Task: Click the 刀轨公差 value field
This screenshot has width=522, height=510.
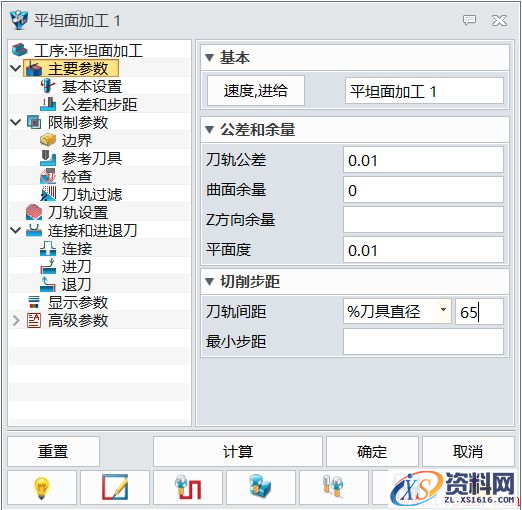Action: coord(423,160)
